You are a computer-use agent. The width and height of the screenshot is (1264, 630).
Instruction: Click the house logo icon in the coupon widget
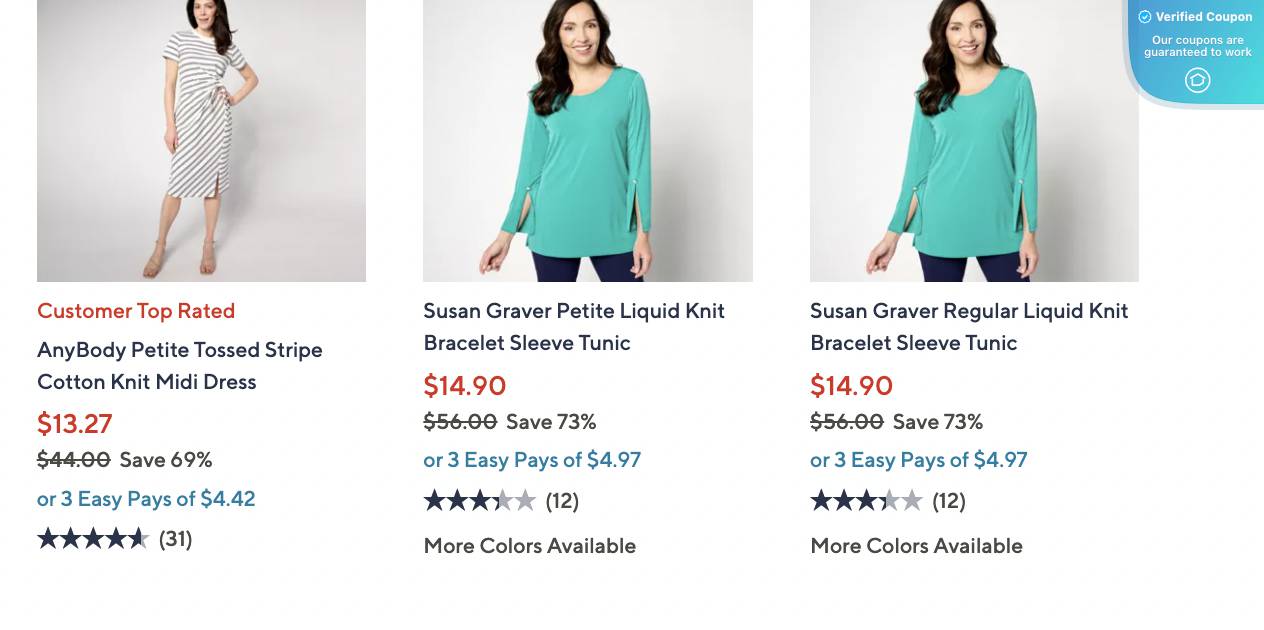pyautogui.click(x=1197, y=80)
